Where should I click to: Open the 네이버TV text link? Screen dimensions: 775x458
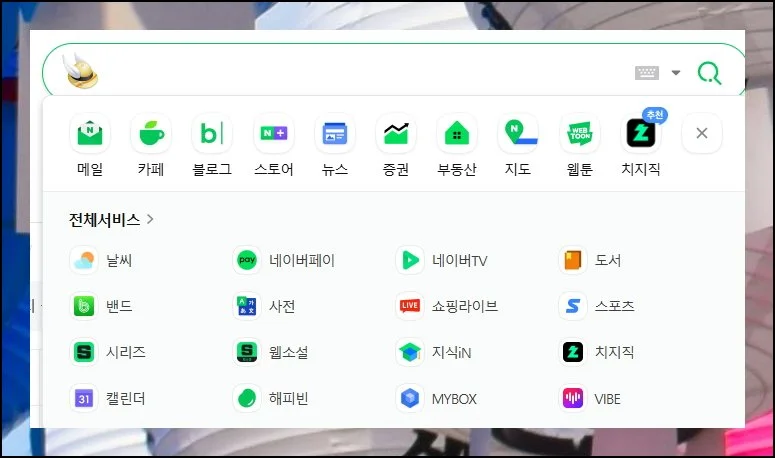pyautogui.click(x=460, y=260)
